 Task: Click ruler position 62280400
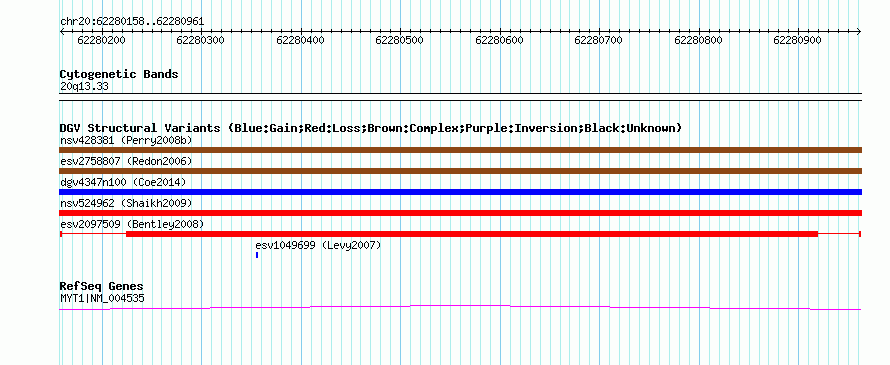pos(300,40)
